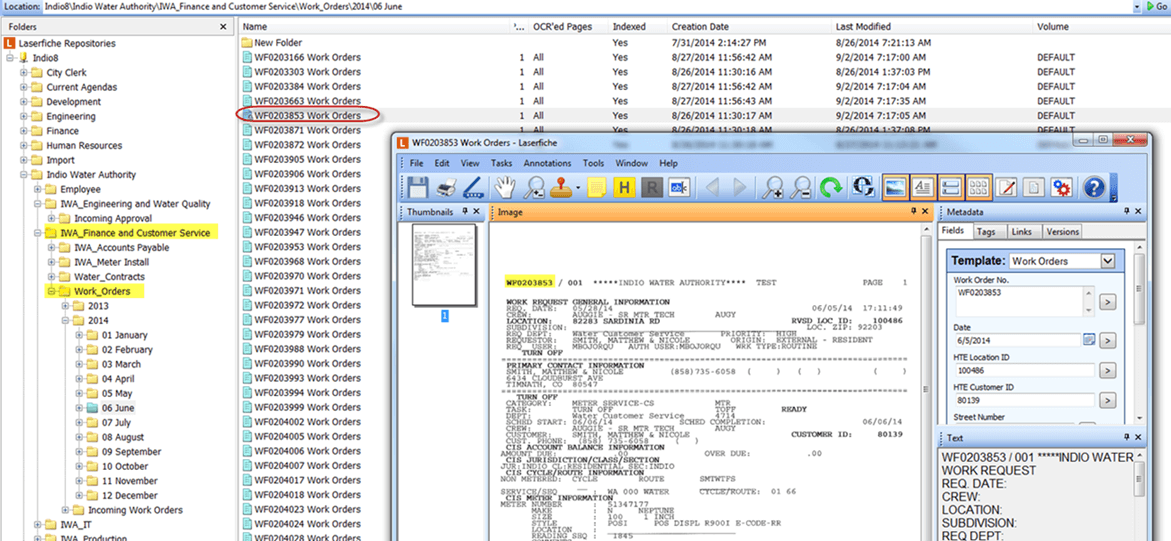Click the green Rotate icon
1171x541 pixels.
click(830, 187)
